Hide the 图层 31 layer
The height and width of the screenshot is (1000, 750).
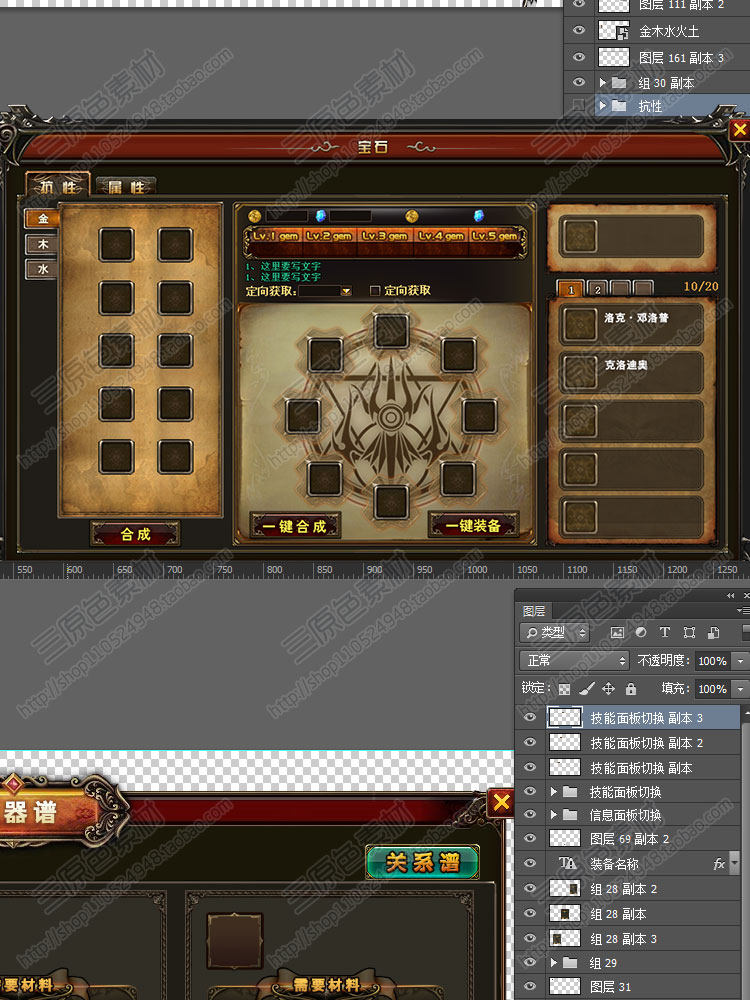[529, 987]
